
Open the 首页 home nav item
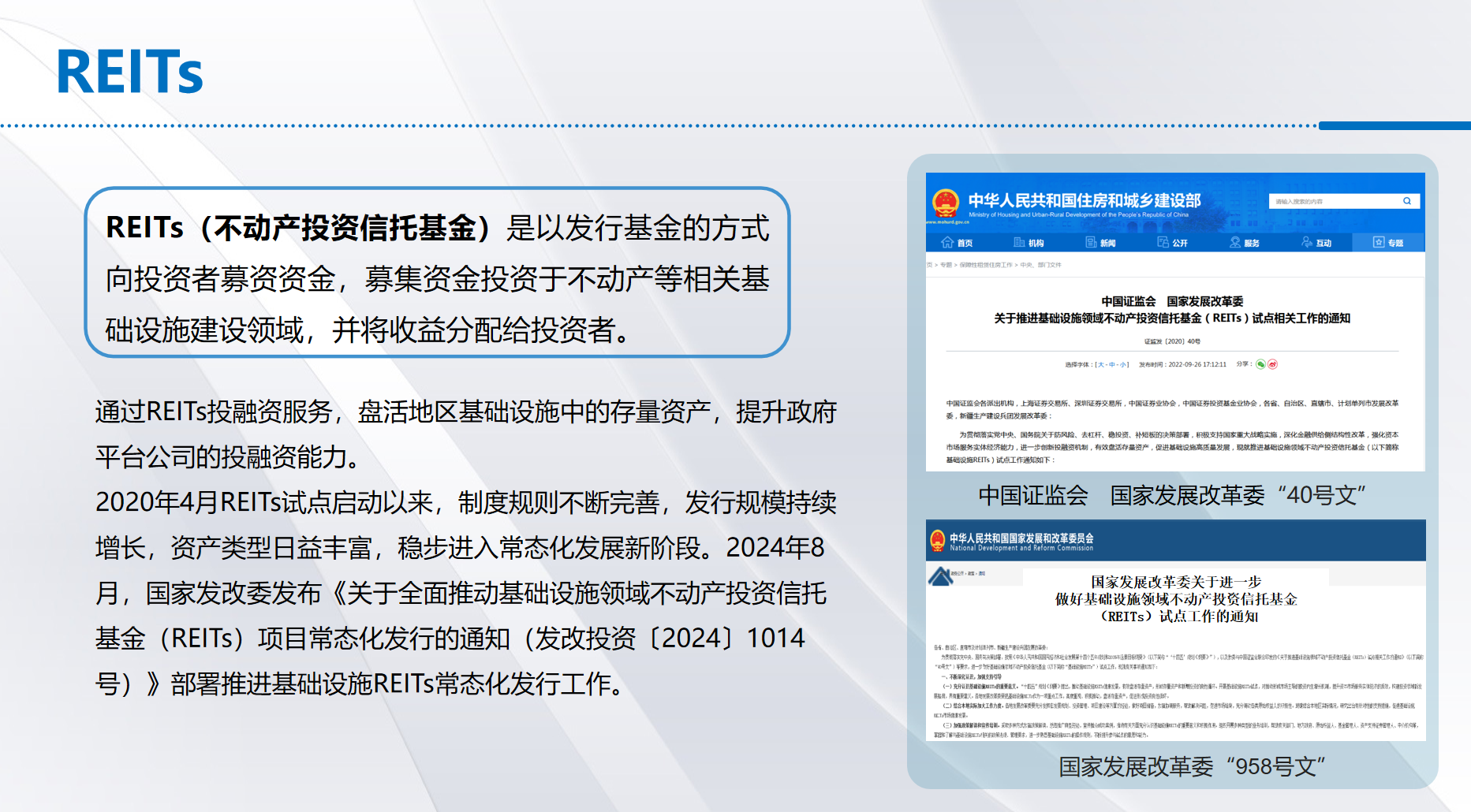957,243
